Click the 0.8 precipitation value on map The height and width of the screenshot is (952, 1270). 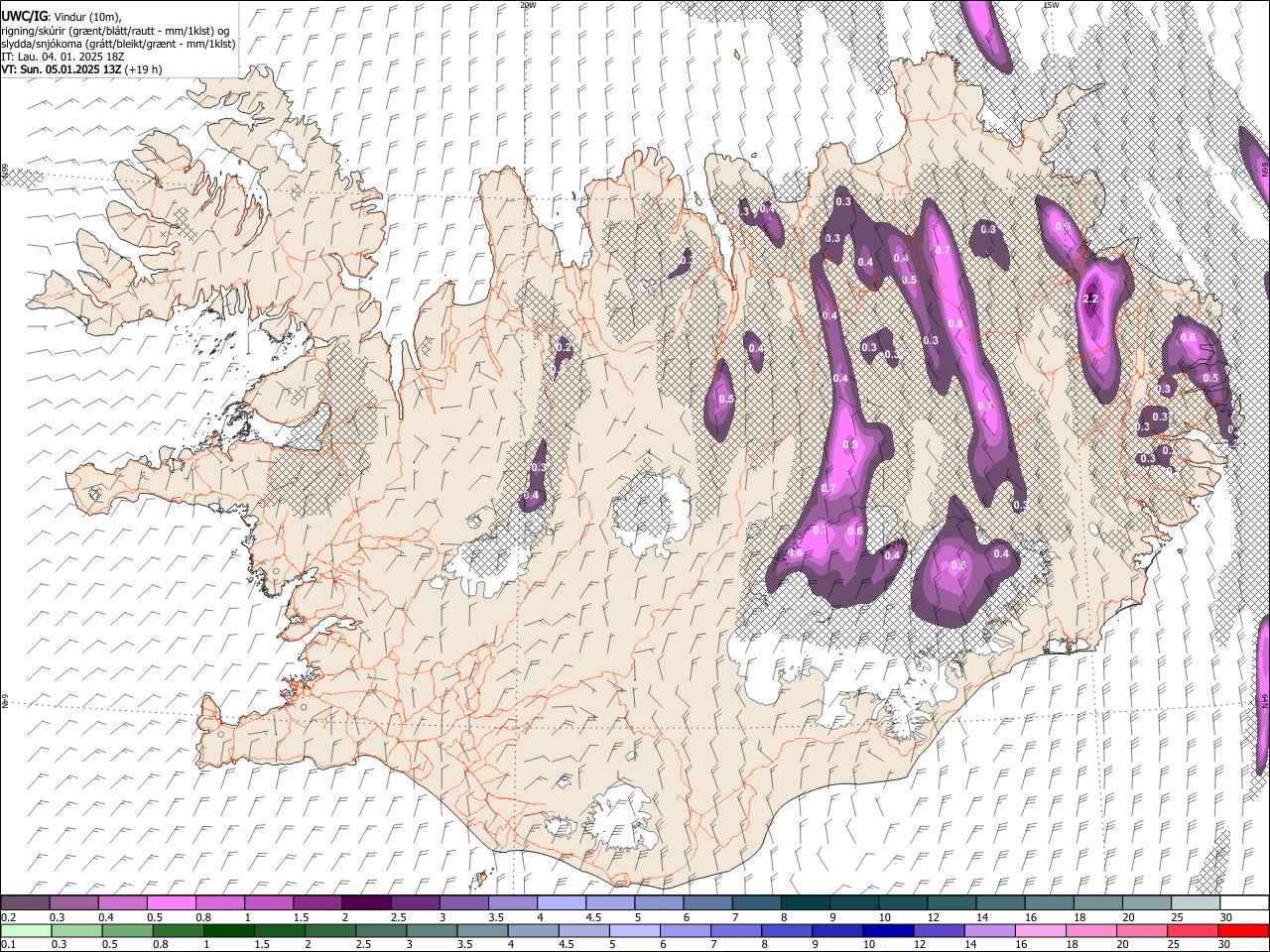[955, 323]
